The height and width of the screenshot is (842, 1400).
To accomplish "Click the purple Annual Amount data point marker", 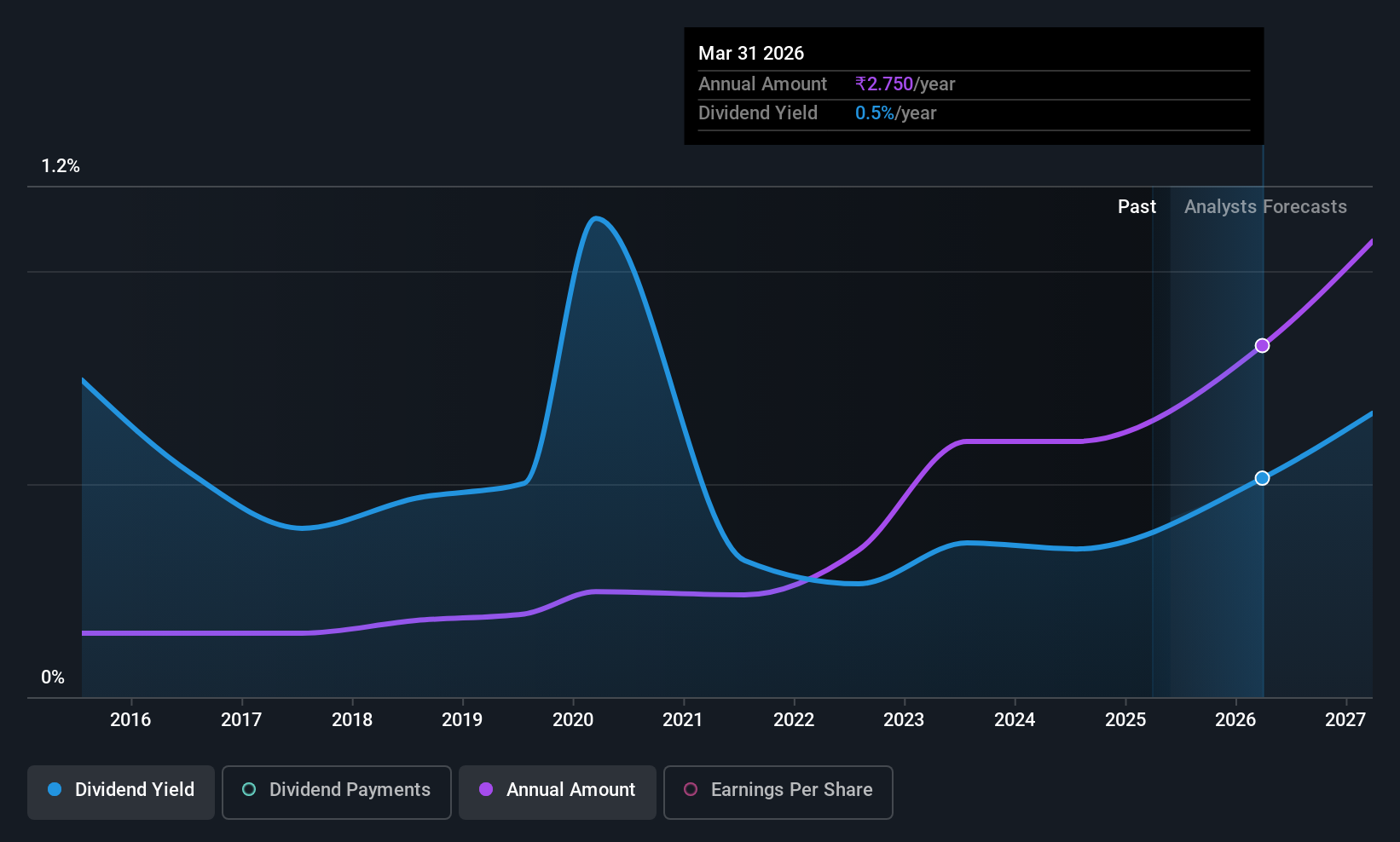I will click(x=1262, y=345).
